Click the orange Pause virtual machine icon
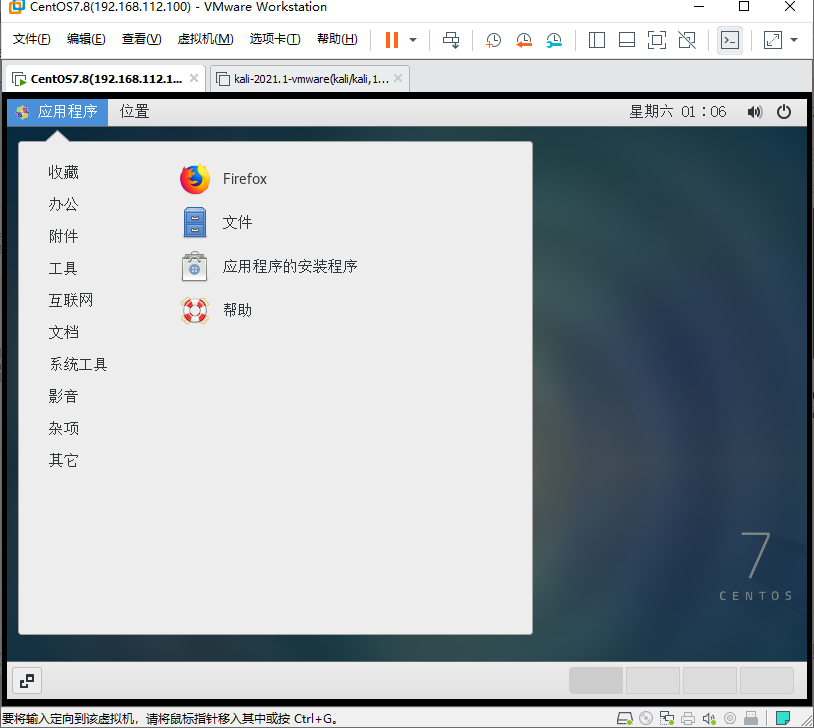The height and width of the screenshot is (728, 814). [x=392, y=40]
